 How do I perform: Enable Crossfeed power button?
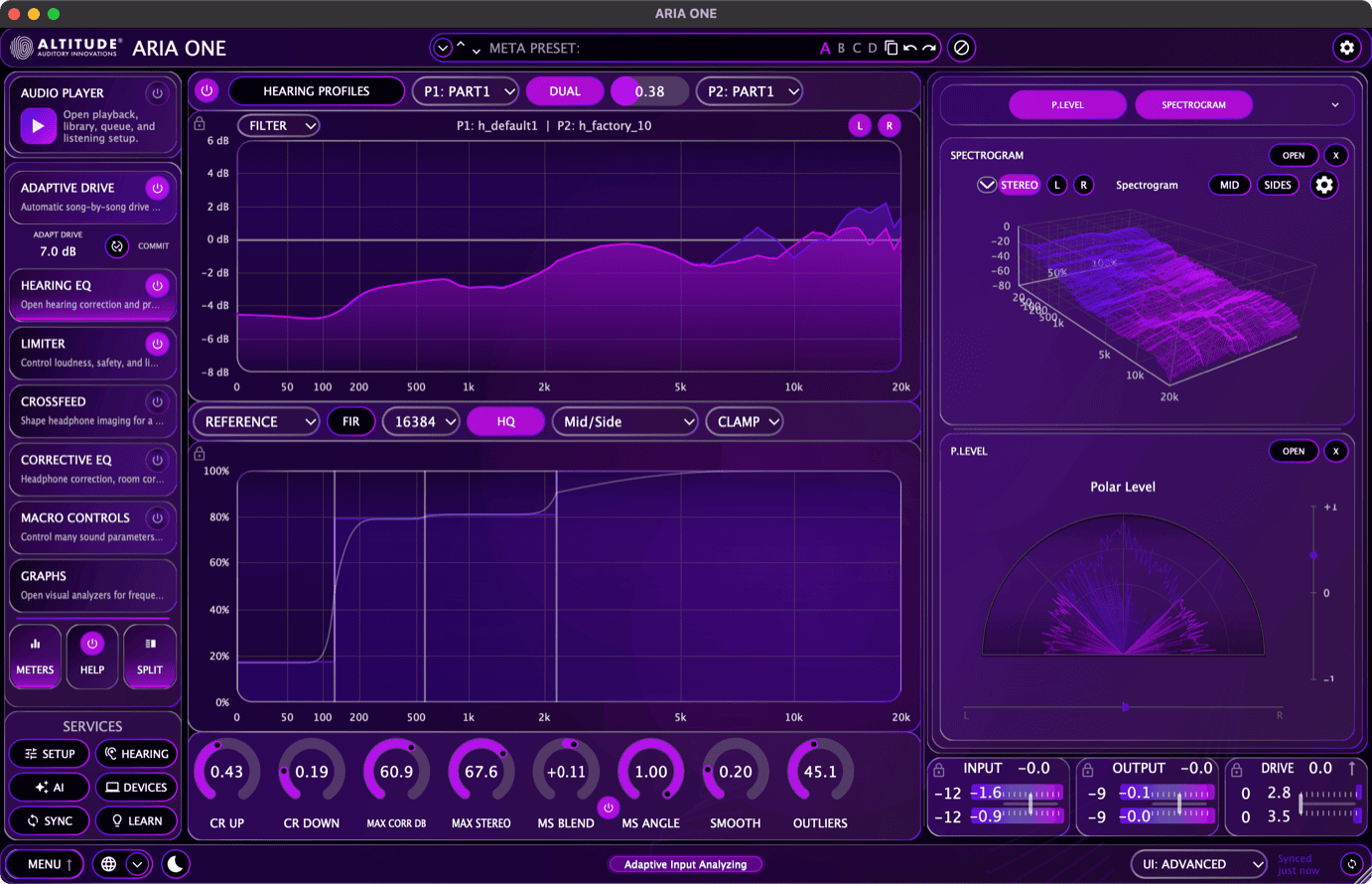(x=157, y=402)
